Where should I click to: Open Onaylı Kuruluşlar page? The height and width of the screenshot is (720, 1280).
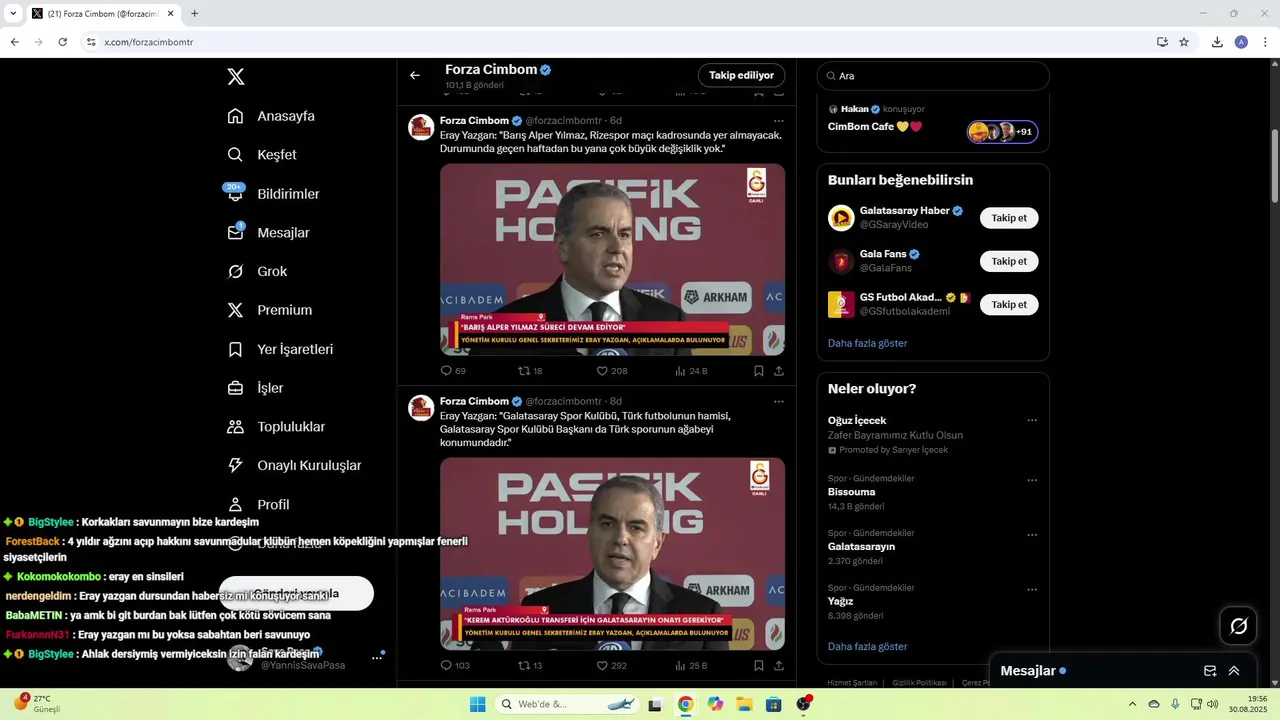[x=294, y=466]
